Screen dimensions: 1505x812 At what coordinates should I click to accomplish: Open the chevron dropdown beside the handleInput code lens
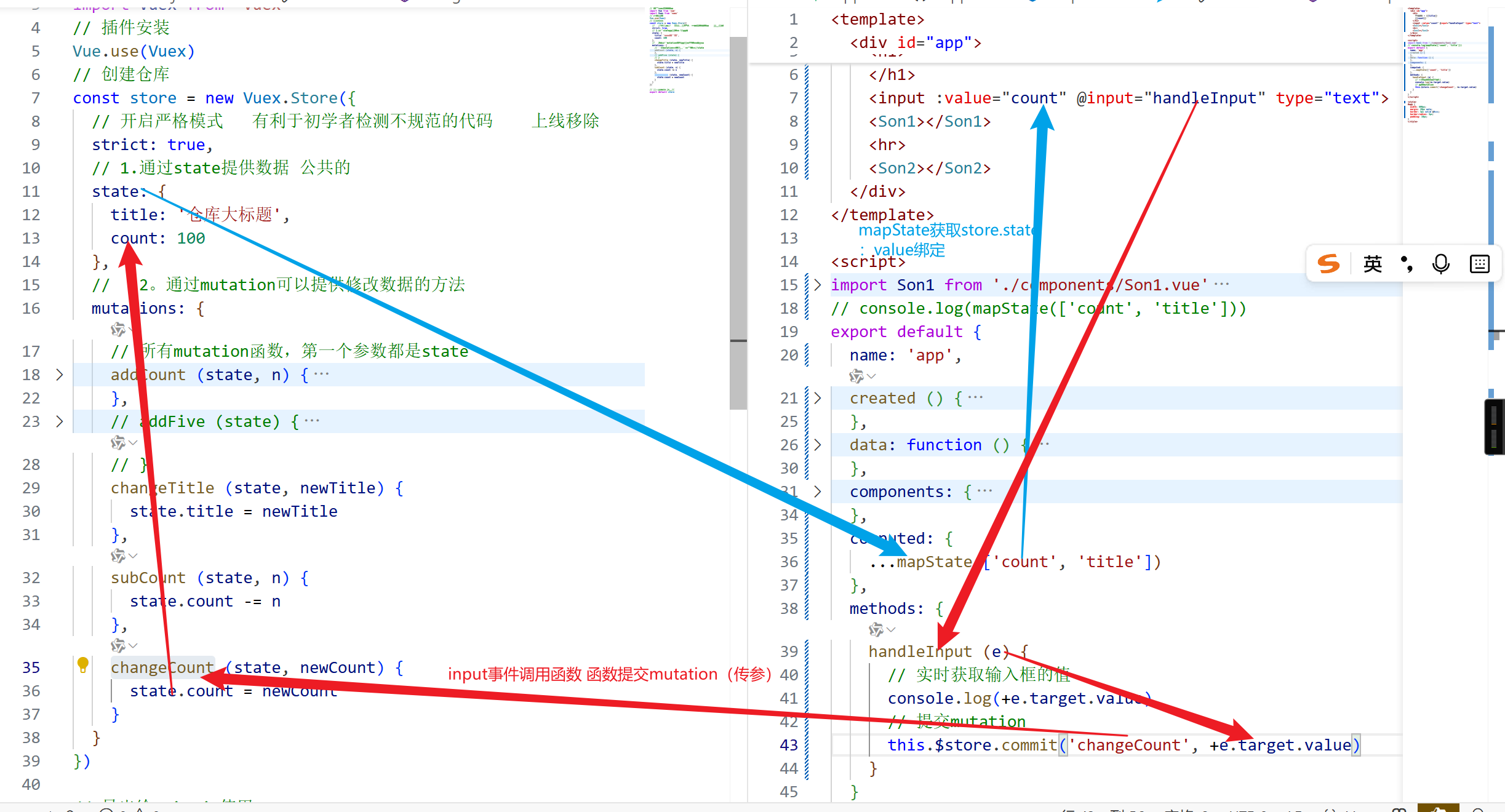(891, 629)
